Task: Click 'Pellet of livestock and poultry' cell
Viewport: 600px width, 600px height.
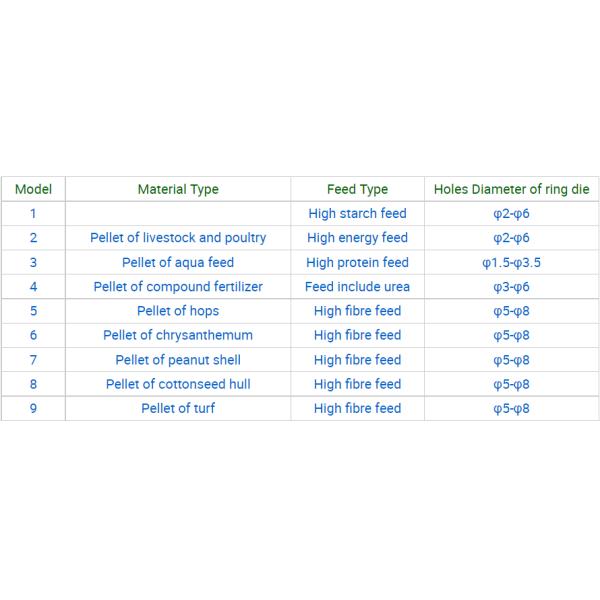Action: coord(178,238)
